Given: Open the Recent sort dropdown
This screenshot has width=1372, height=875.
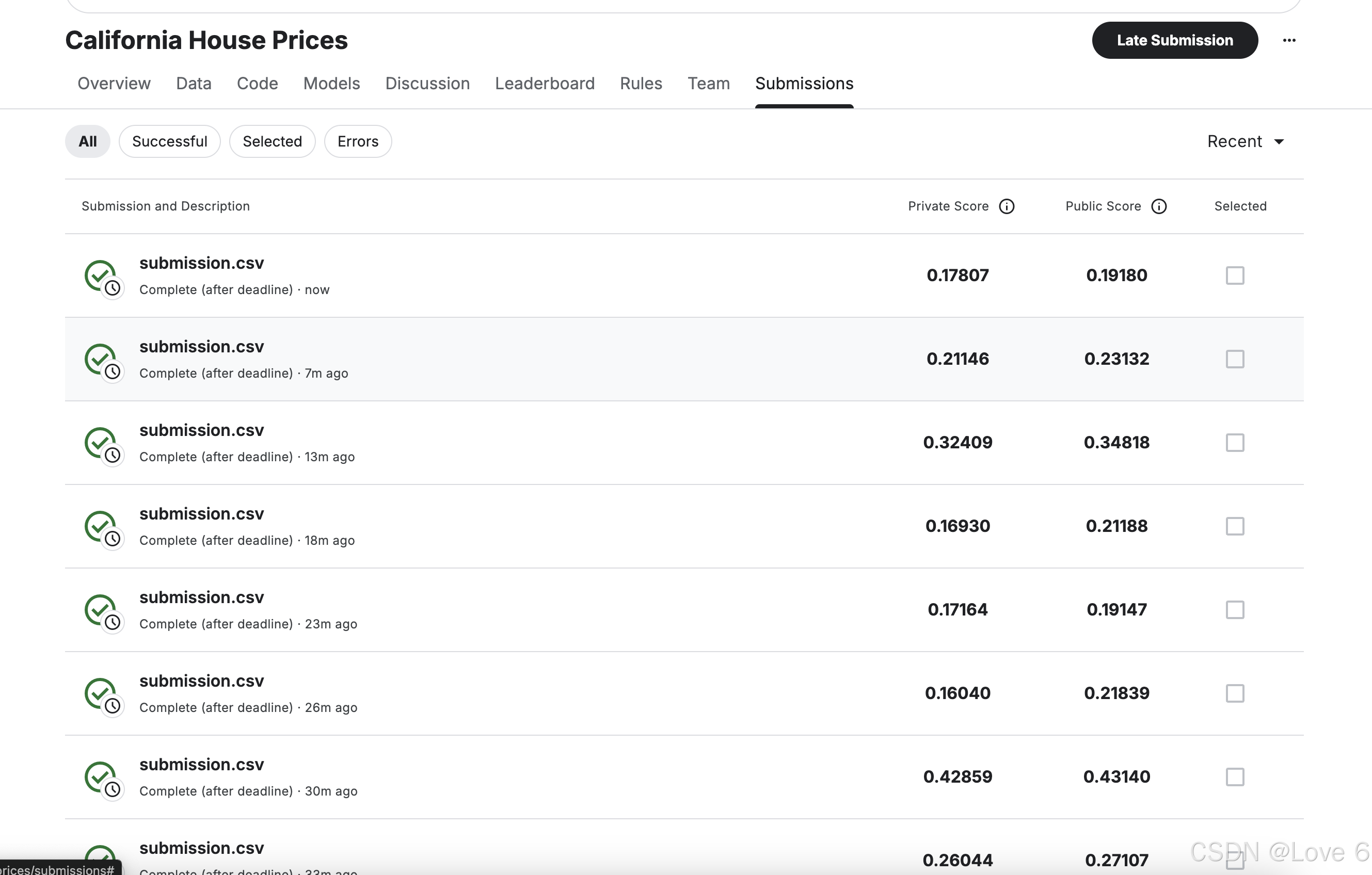Looking at the screenshot, I should [x=1246, y=141].
